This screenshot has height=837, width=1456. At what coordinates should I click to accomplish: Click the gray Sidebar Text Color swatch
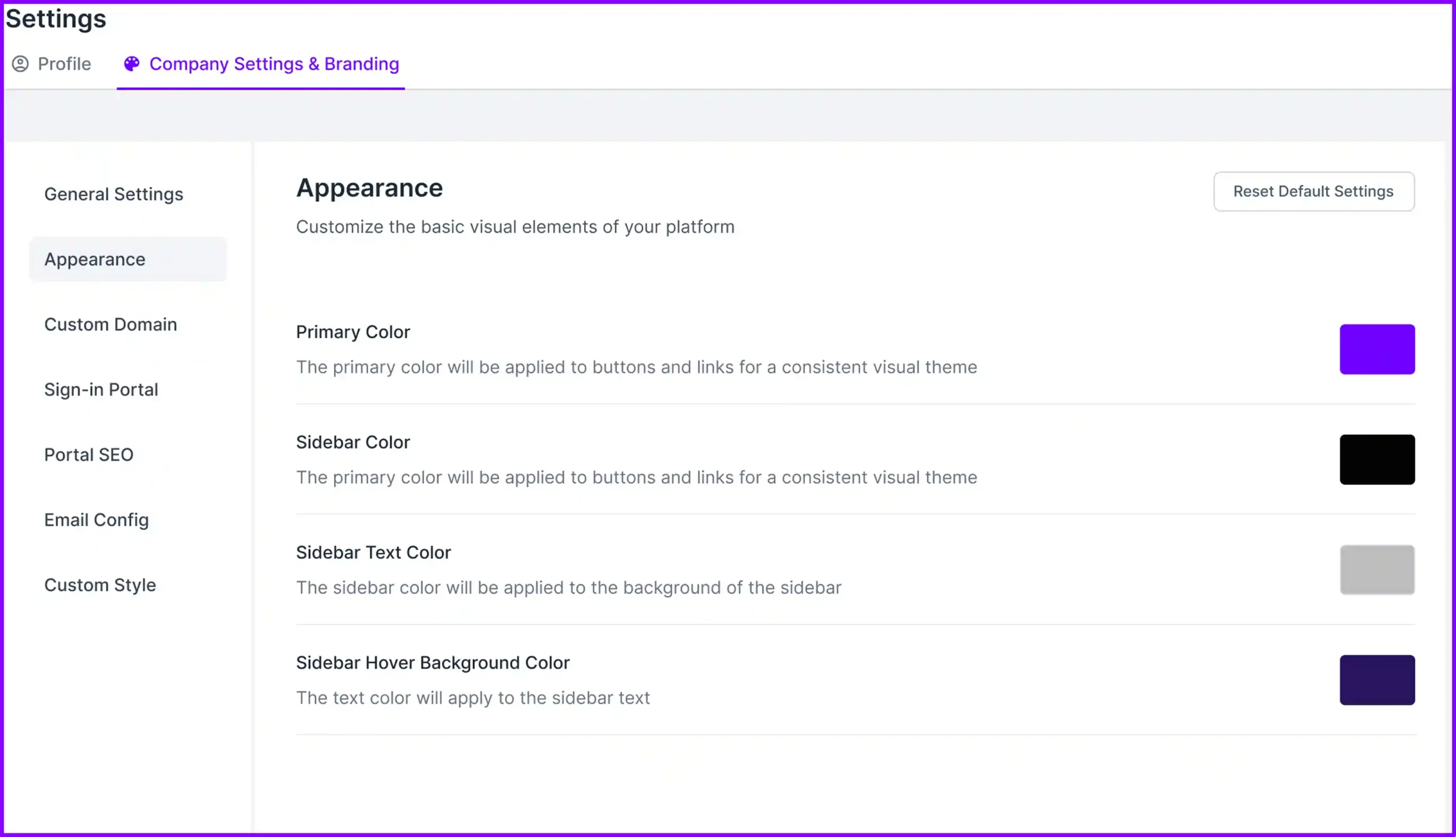tap(1377, 570)
